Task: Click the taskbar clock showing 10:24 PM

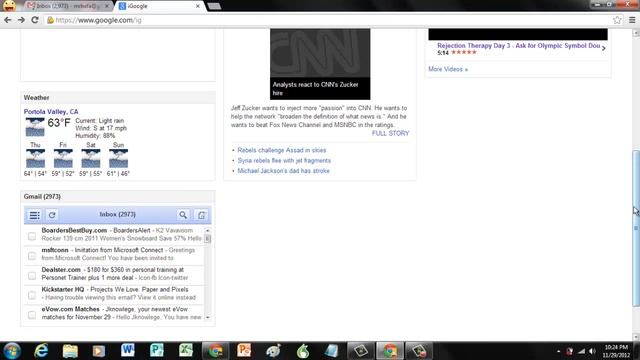Action: click(616, 351)
